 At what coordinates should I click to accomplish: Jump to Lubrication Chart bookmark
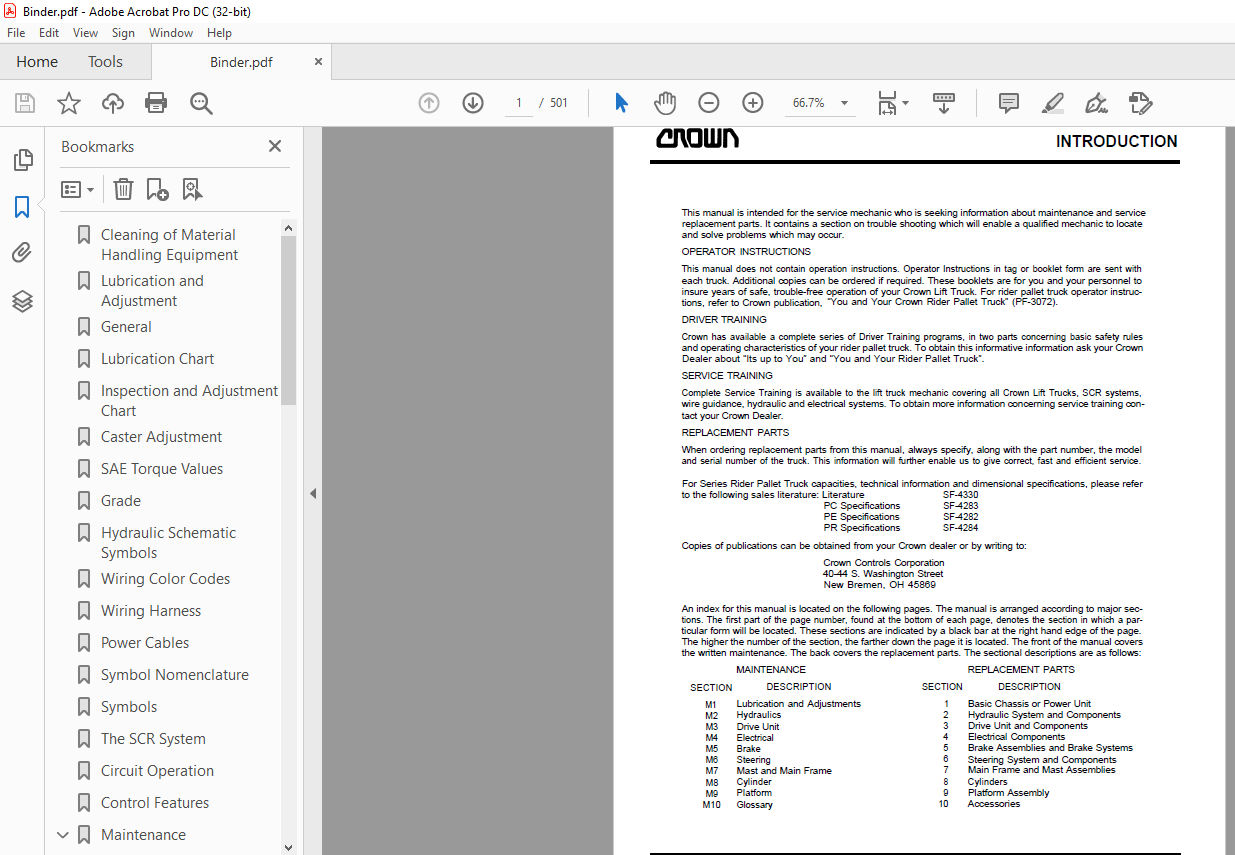[157, 359]
